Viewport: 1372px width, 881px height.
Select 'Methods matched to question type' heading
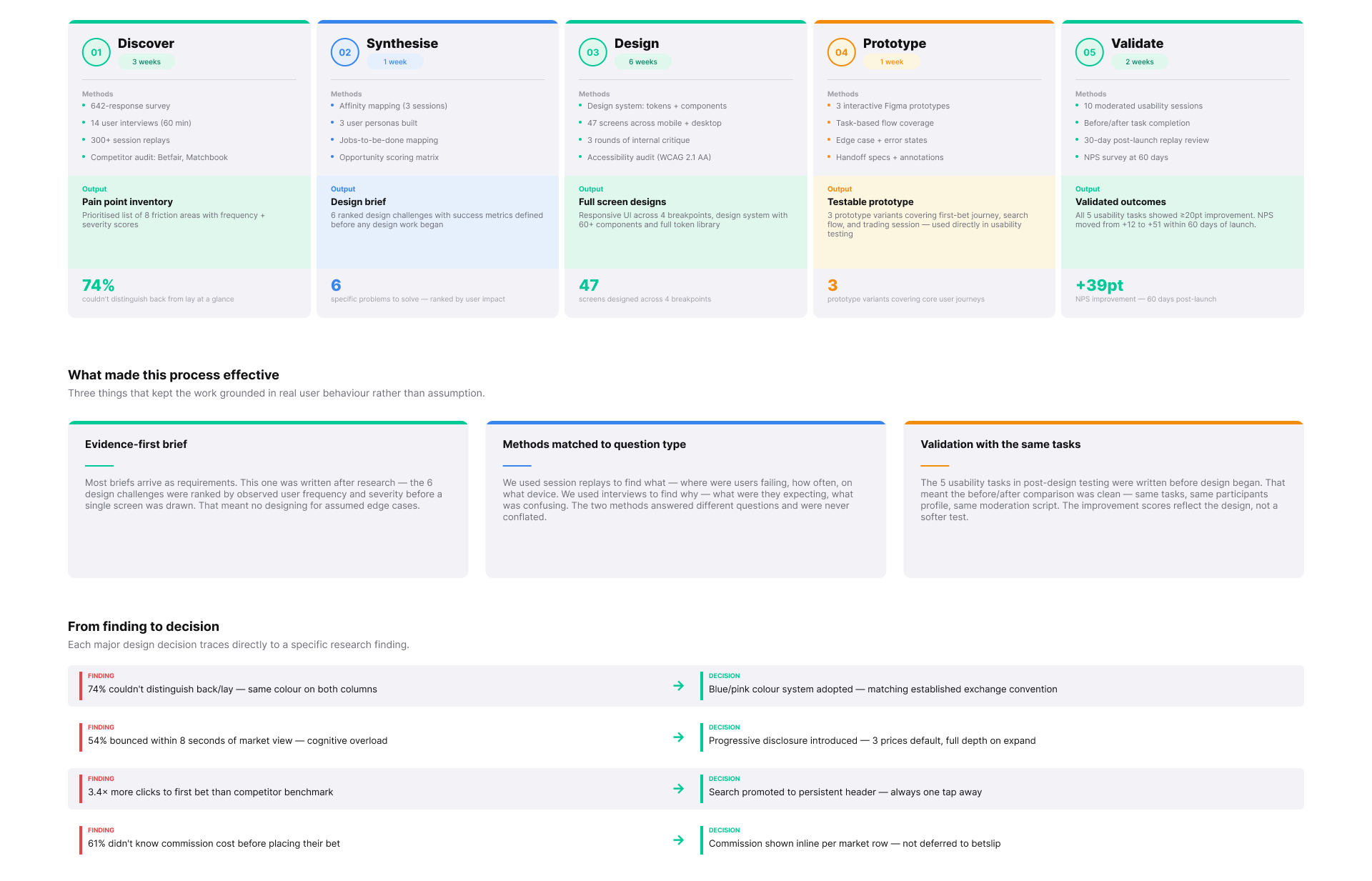click(x=594, y=444)
